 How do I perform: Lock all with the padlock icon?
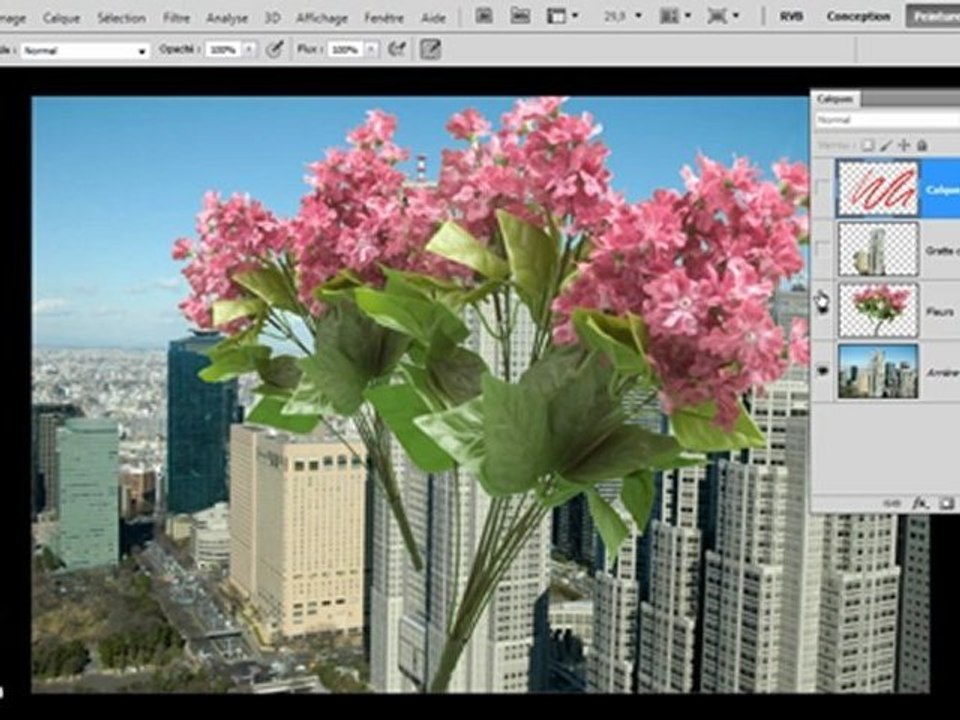921,146
